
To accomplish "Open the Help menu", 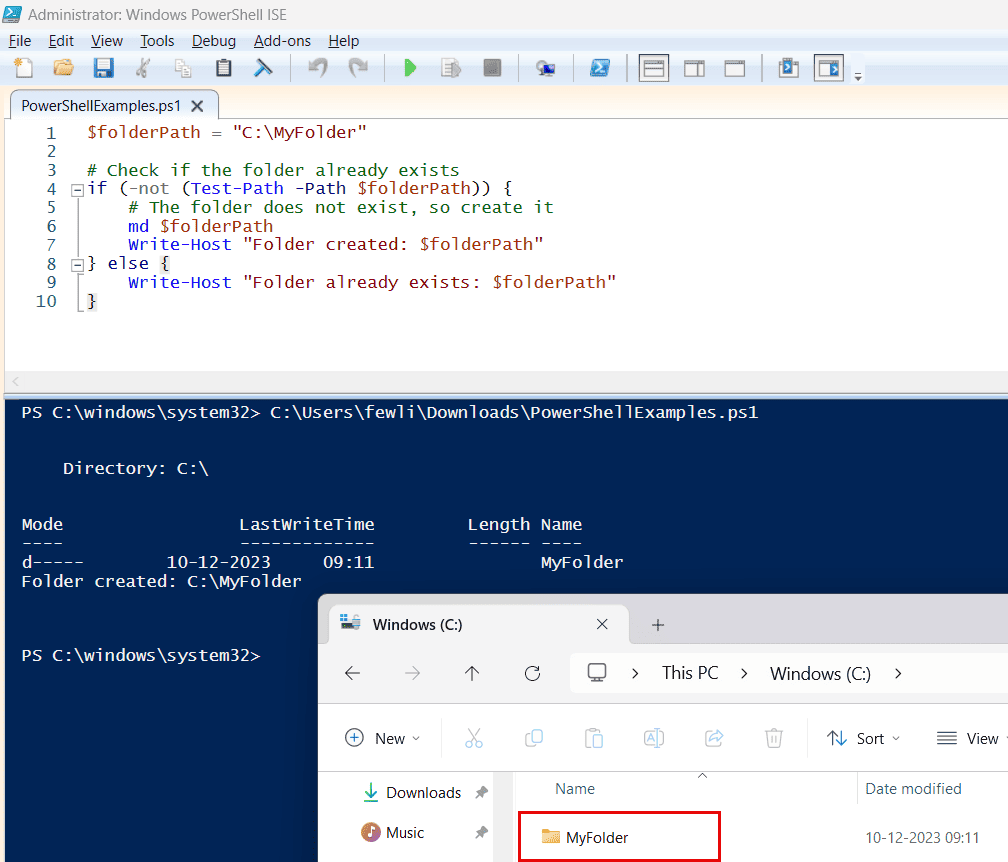I will point(343,41).
